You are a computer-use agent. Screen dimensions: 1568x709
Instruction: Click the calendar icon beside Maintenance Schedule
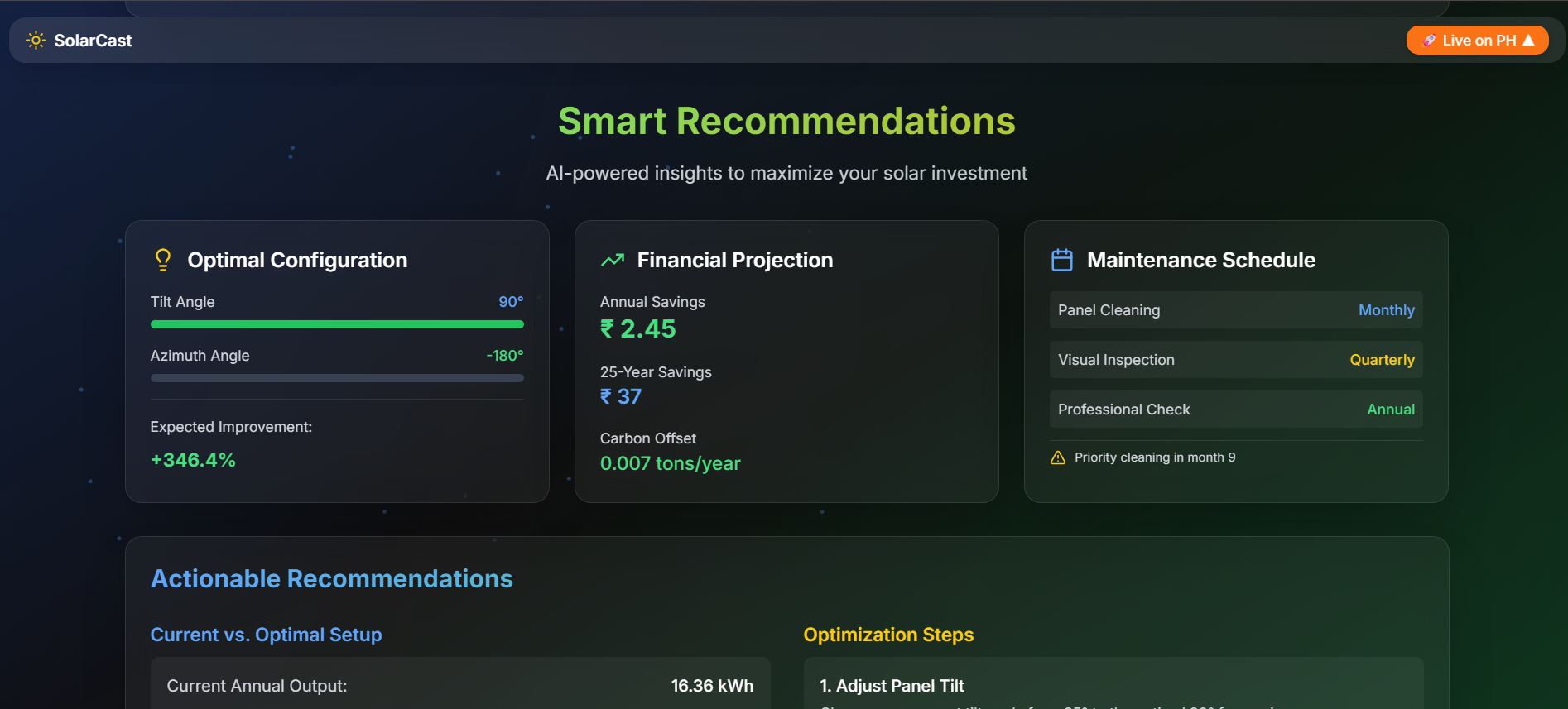pos(1062,260)
